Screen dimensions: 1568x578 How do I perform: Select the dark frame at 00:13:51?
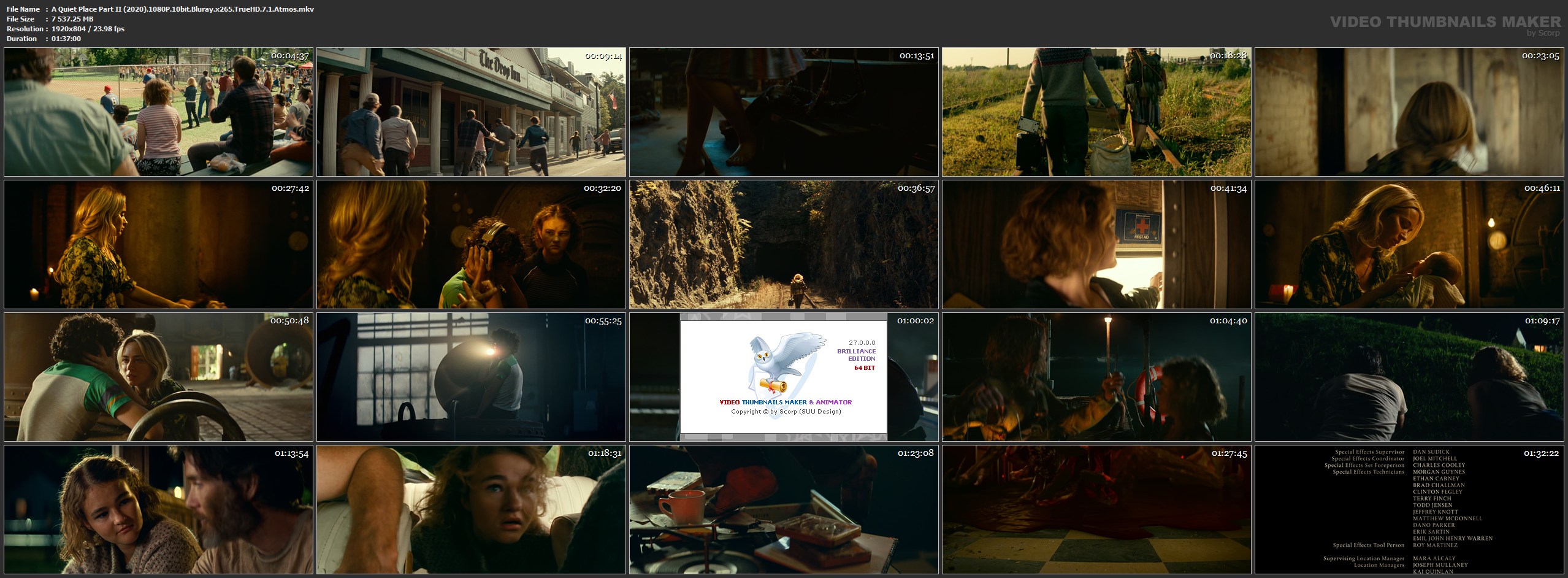tap(784, 112)
